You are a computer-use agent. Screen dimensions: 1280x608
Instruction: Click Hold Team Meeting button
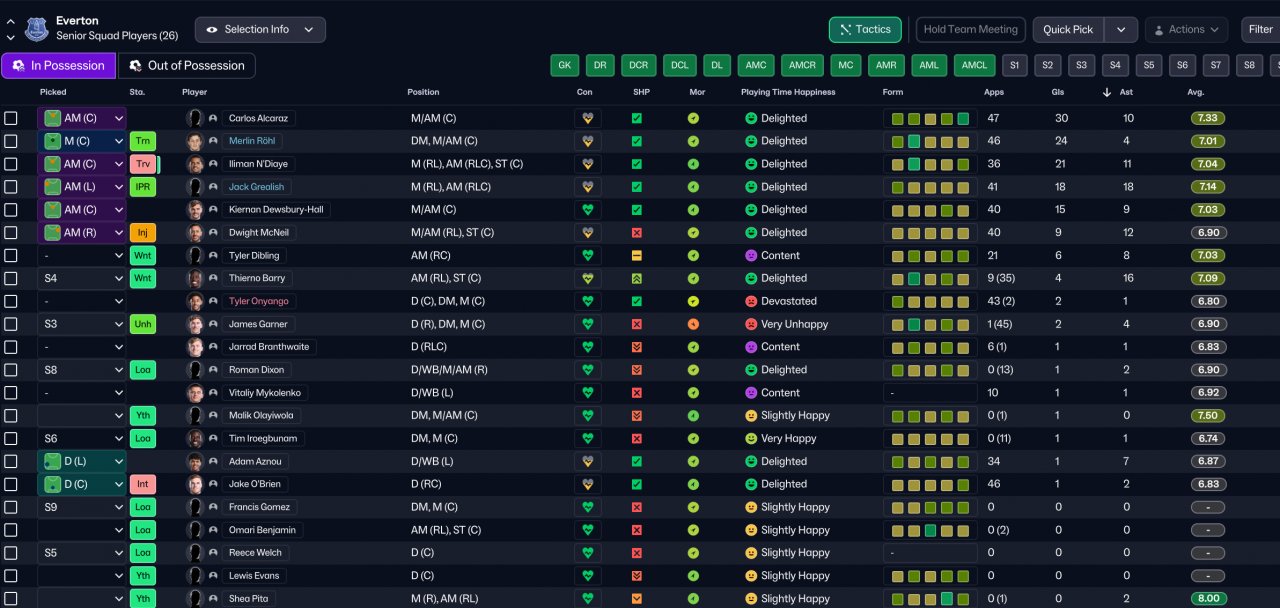pos(970,30)
